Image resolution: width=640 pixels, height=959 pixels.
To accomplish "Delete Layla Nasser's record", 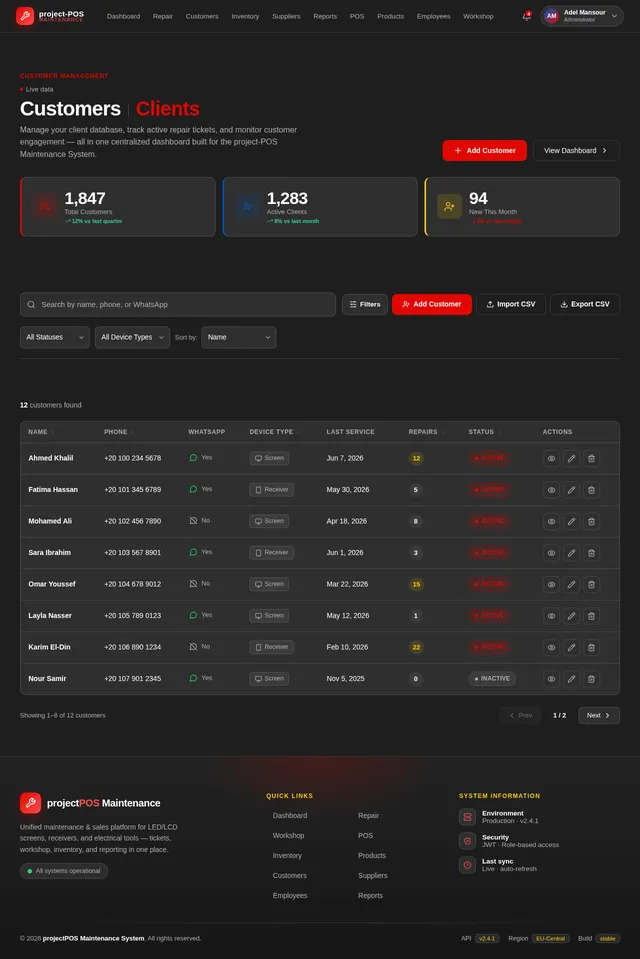I will [591, 616].
